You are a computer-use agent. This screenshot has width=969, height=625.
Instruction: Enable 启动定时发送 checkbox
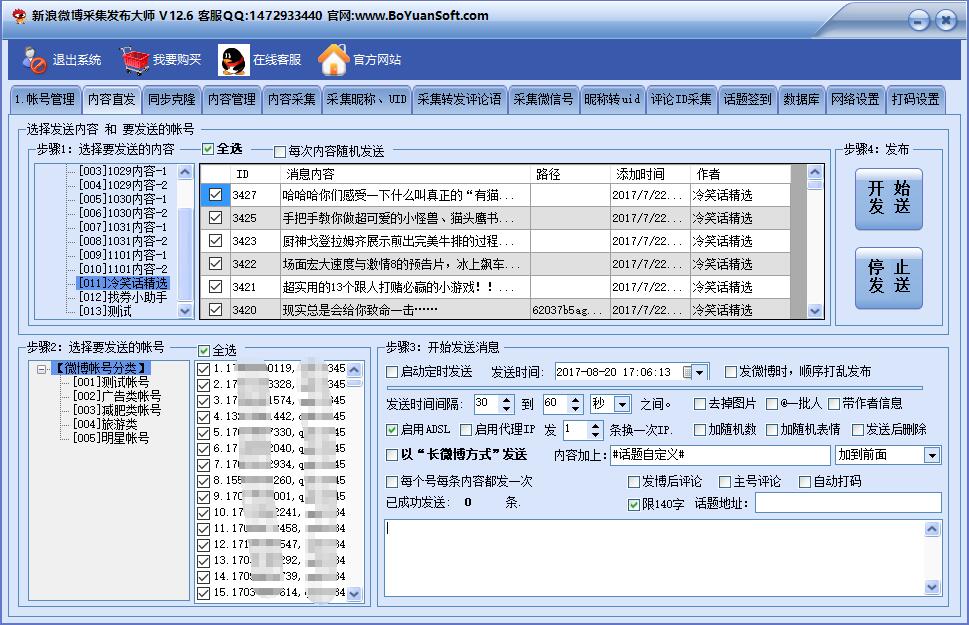392,372
